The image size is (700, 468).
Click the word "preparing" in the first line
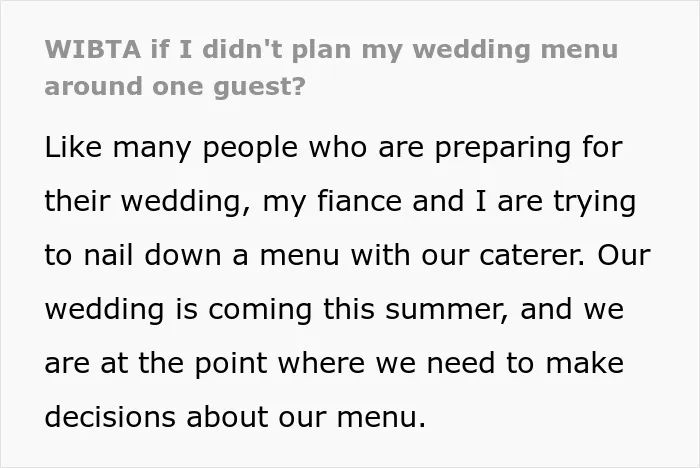click(x=502, y=149)
